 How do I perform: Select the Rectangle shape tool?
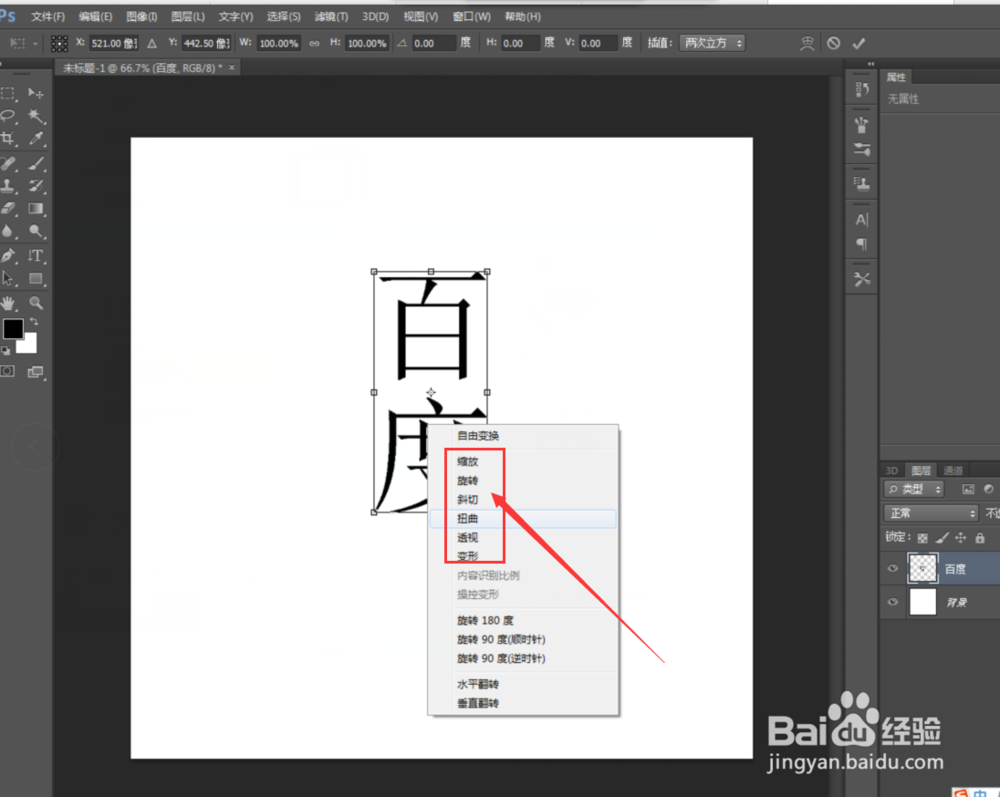tap(36, 279)
